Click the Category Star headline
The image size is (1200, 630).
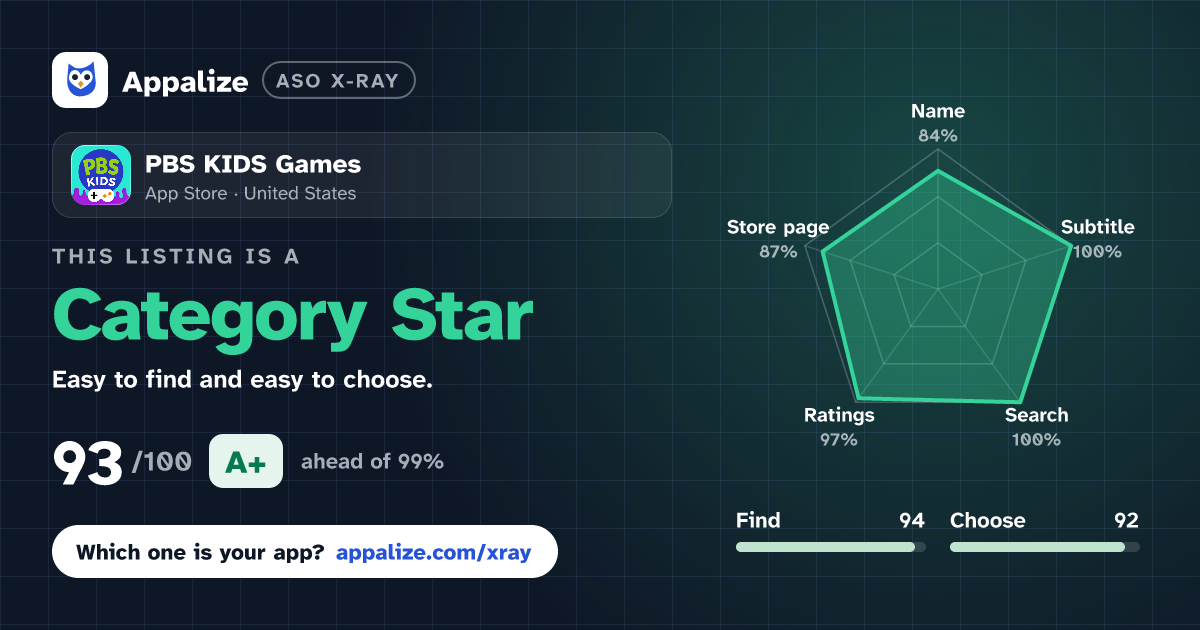pos(292,317)
